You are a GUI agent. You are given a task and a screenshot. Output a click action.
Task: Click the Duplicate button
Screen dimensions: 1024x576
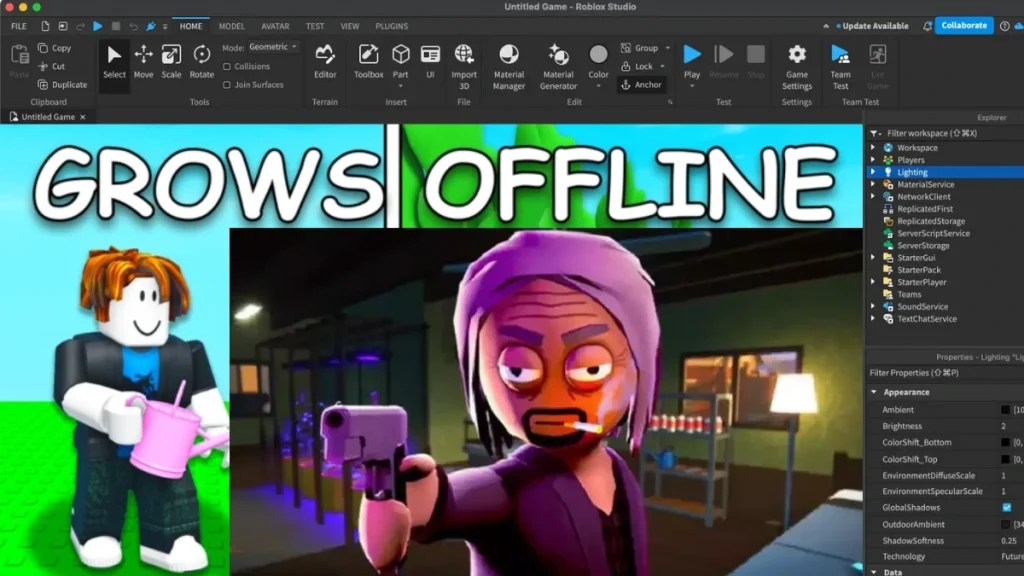(63, 84)
